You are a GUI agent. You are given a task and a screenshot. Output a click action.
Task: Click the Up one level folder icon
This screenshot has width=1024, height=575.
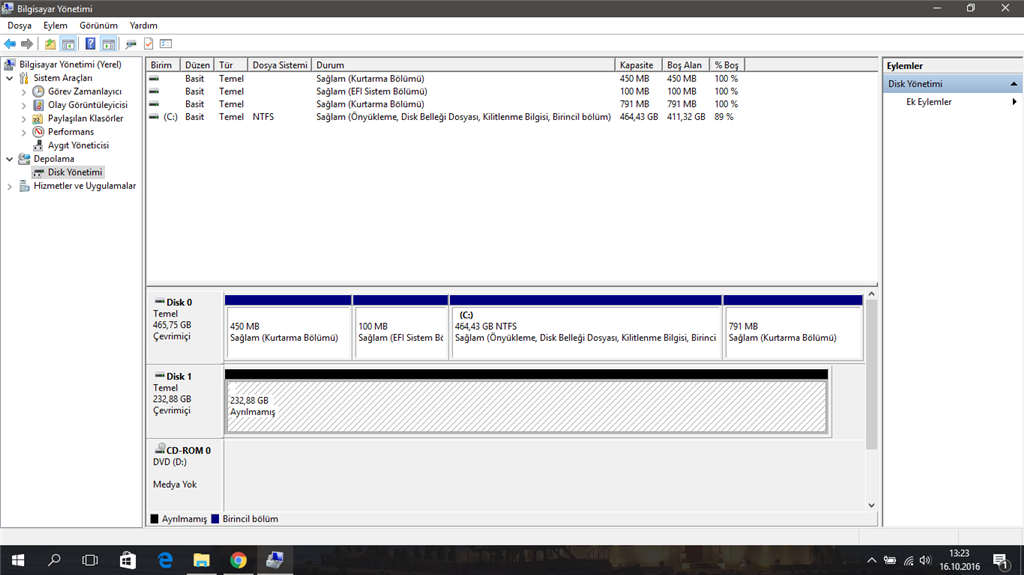point(50,44)
